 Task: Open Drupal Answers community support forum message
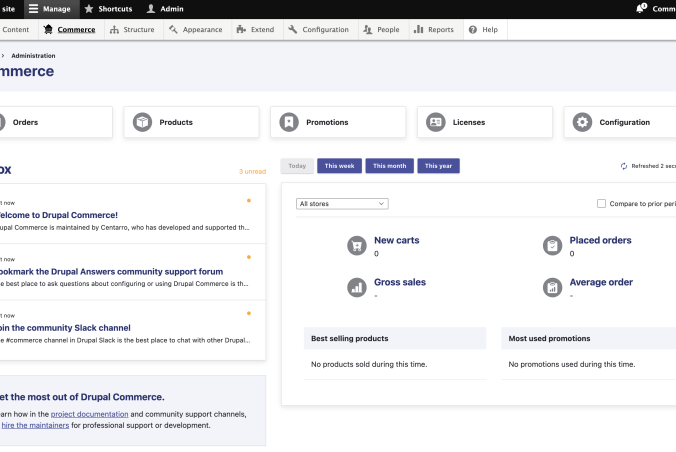(x=111, y=271)
